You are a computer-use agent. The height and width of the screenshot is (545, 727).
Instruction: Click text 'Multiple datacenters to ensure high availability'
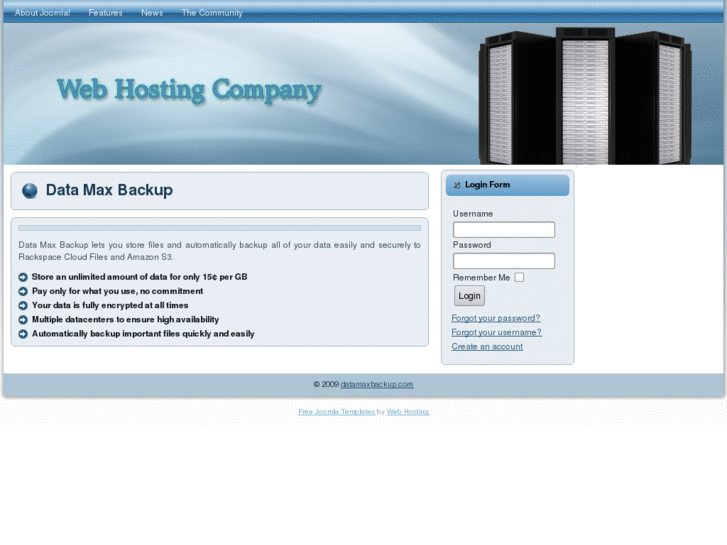(125, 320)
